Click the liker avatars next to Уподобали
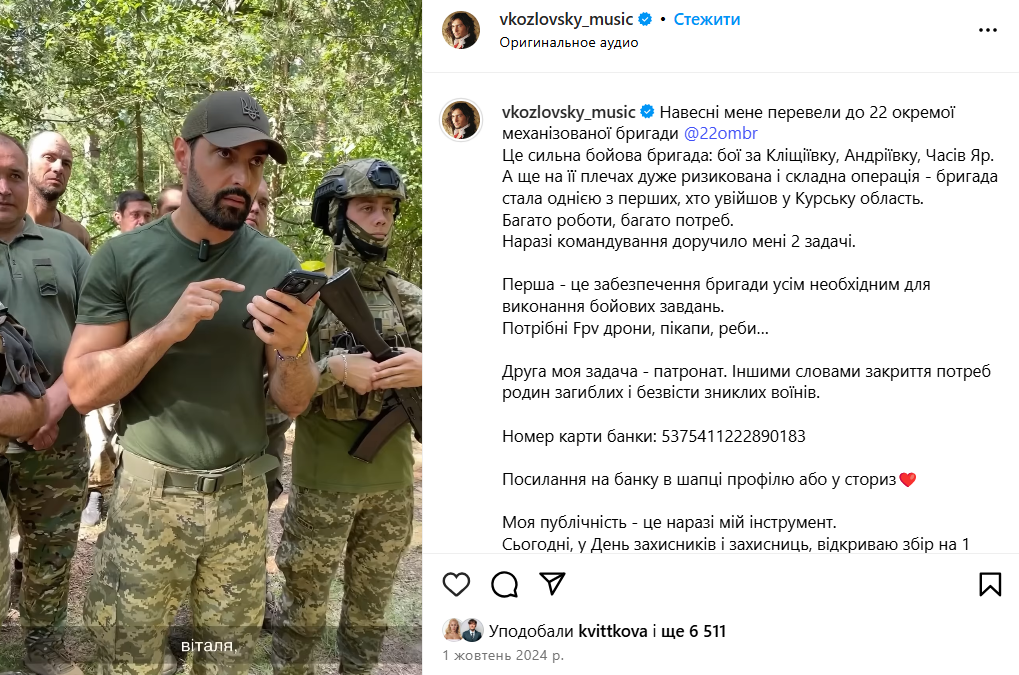1019x675 pixels. 463,630
